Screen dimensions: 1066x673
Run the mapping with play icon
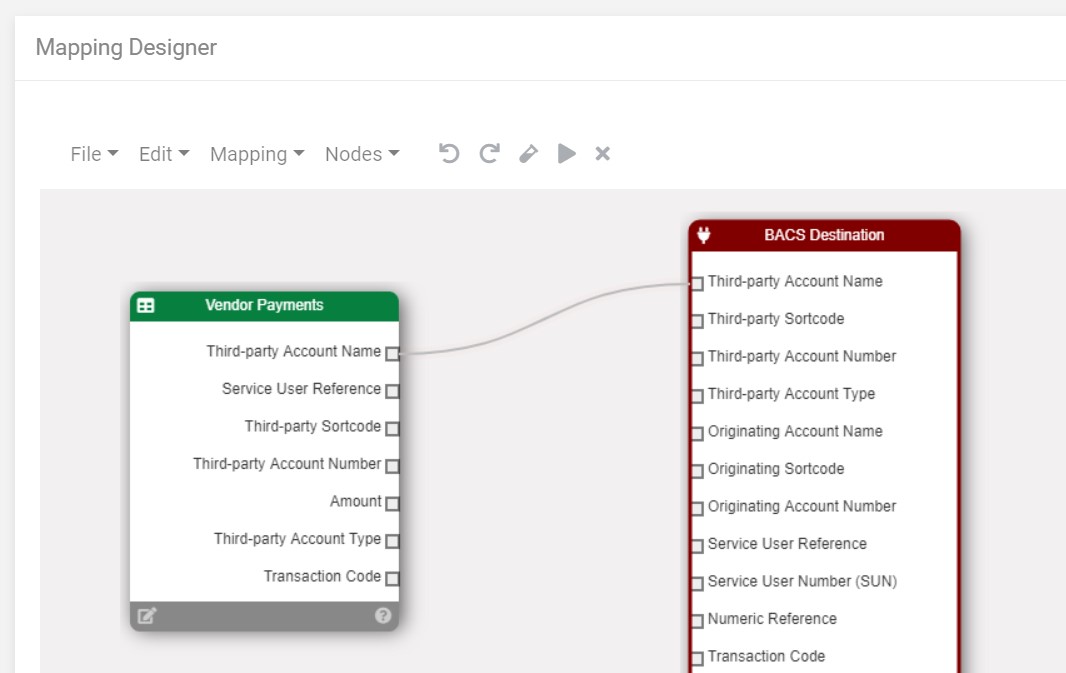[x=566, y=154]
